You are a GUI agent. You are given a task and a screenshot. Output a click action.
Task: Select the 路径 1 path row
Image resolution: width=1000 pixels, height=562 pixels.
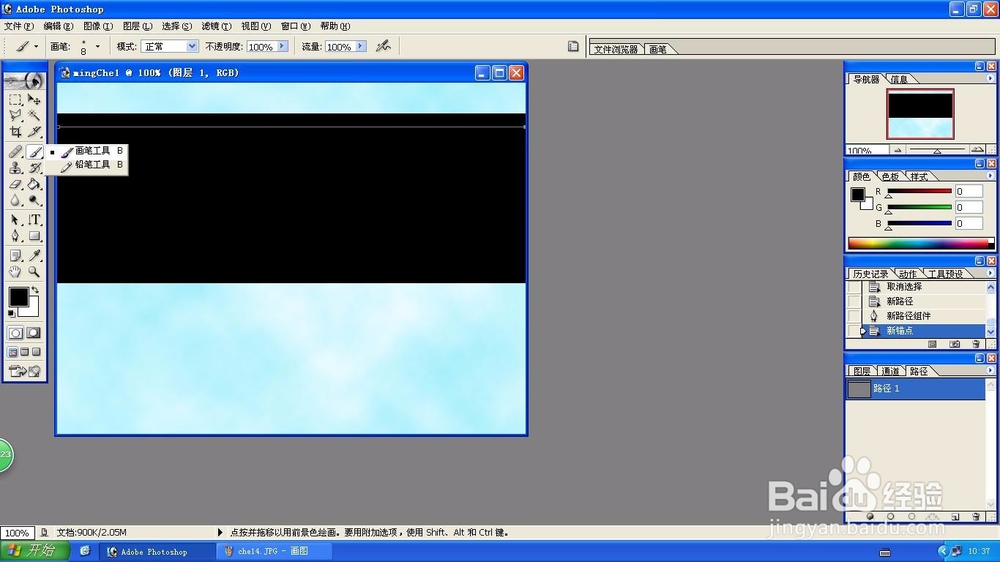pyautogui.click(x=915, y=388)
